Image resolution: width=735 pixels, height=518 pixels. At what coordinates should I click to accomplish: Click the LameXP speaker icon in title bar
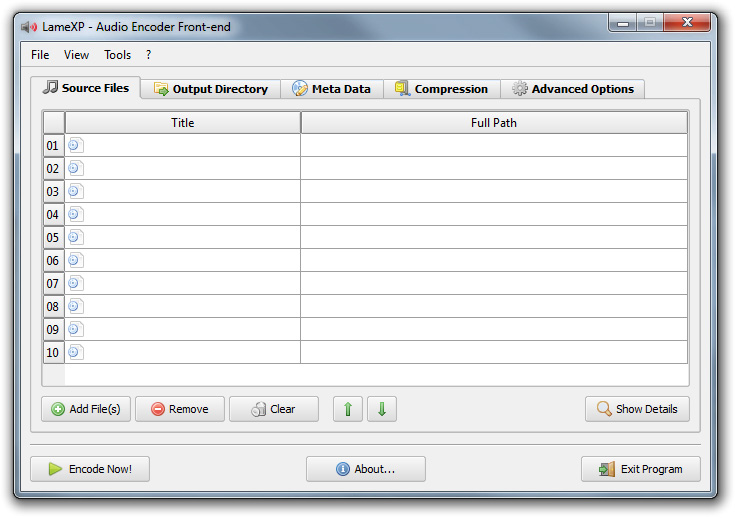click(x=29, y=27)
